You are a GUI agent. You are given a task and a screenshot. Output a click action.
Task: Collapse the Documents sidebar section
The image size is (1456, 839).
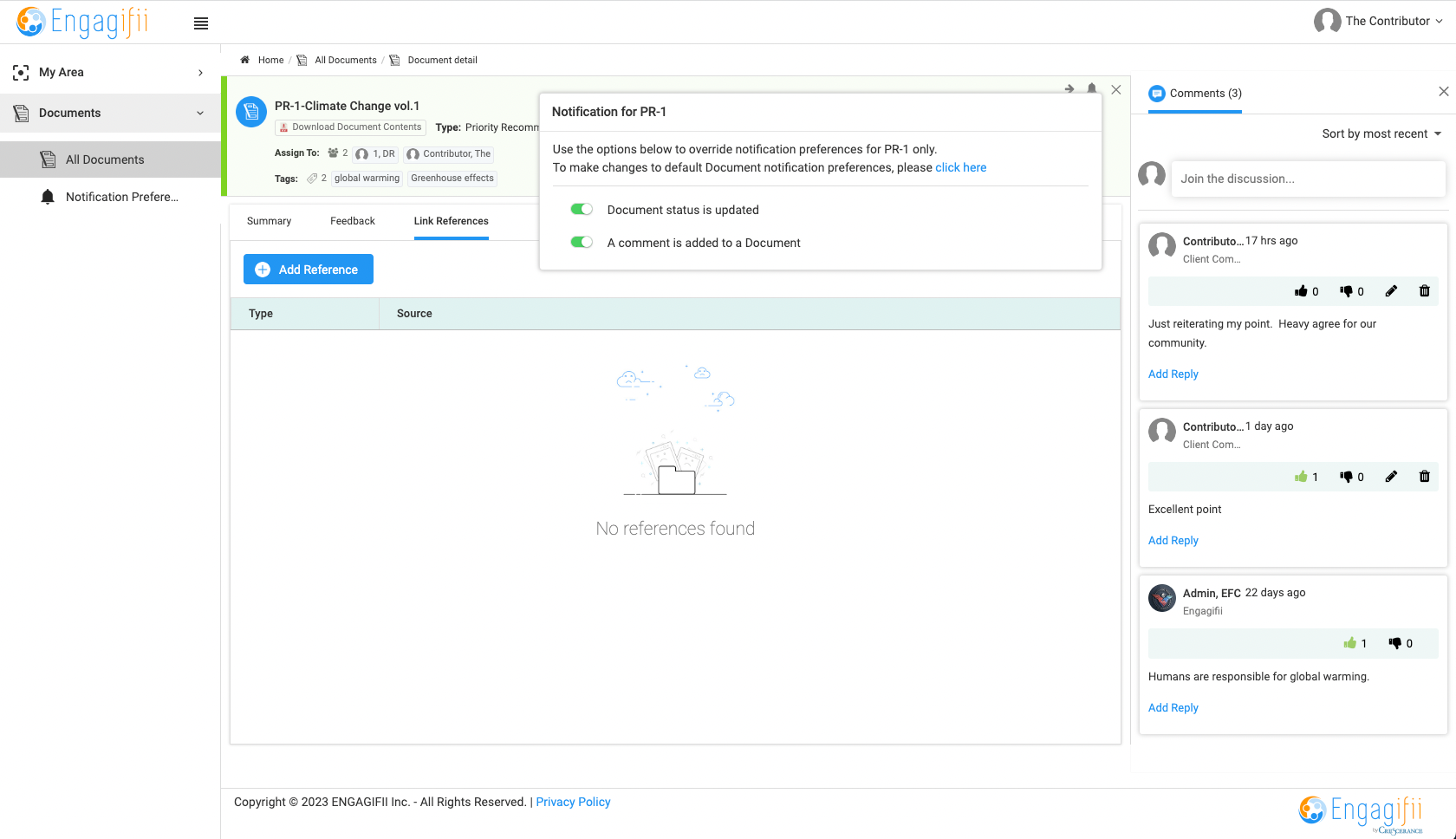coord(110,114)
